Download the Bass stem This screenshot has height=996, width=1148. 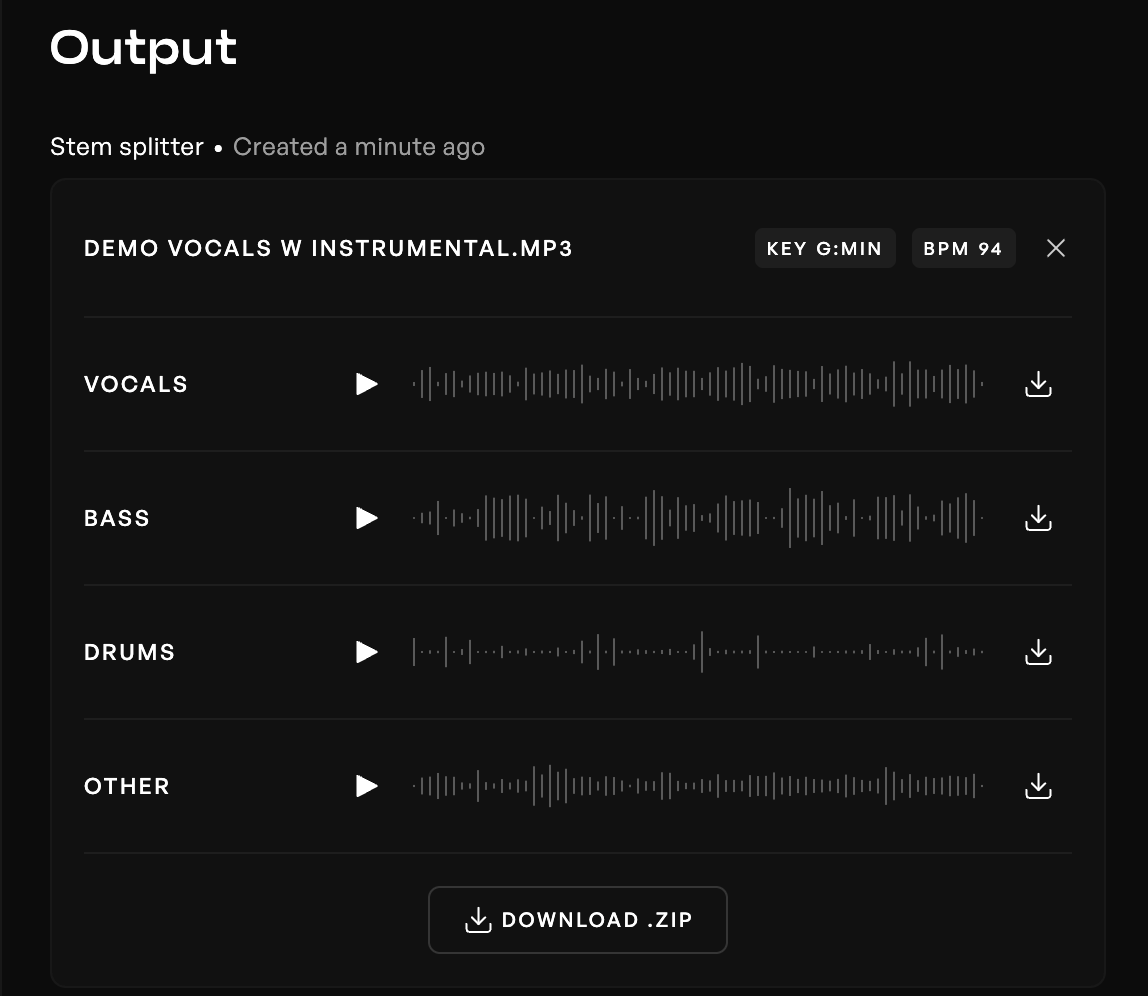pos(1038,518)
